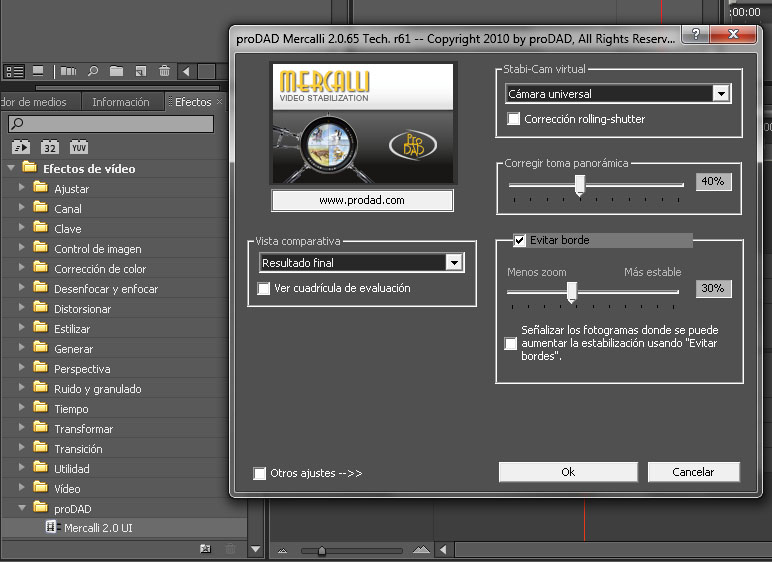Screen dimensions: 772x562
Task: Click the help question mark button
Action: 696,34
